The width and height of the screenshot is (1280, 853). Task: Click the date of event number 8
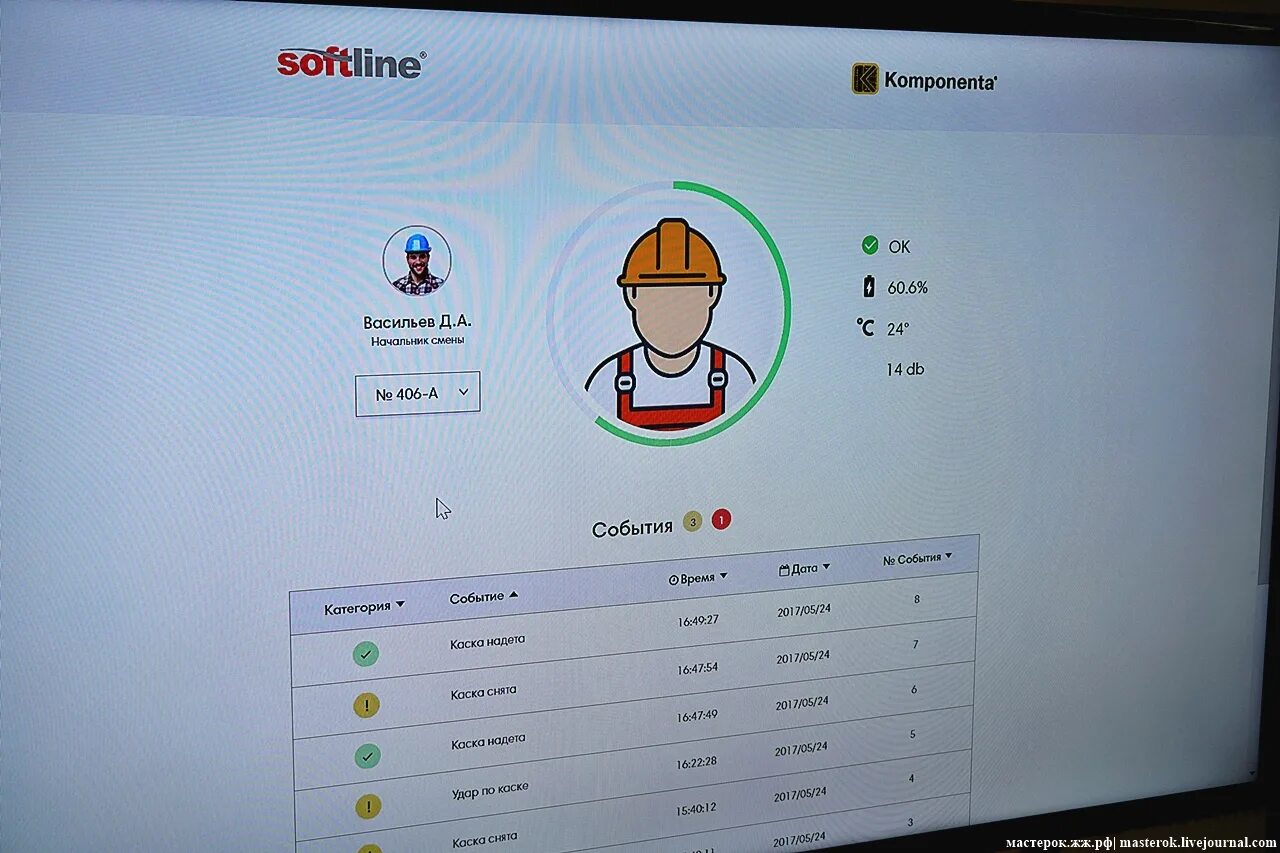804,611
